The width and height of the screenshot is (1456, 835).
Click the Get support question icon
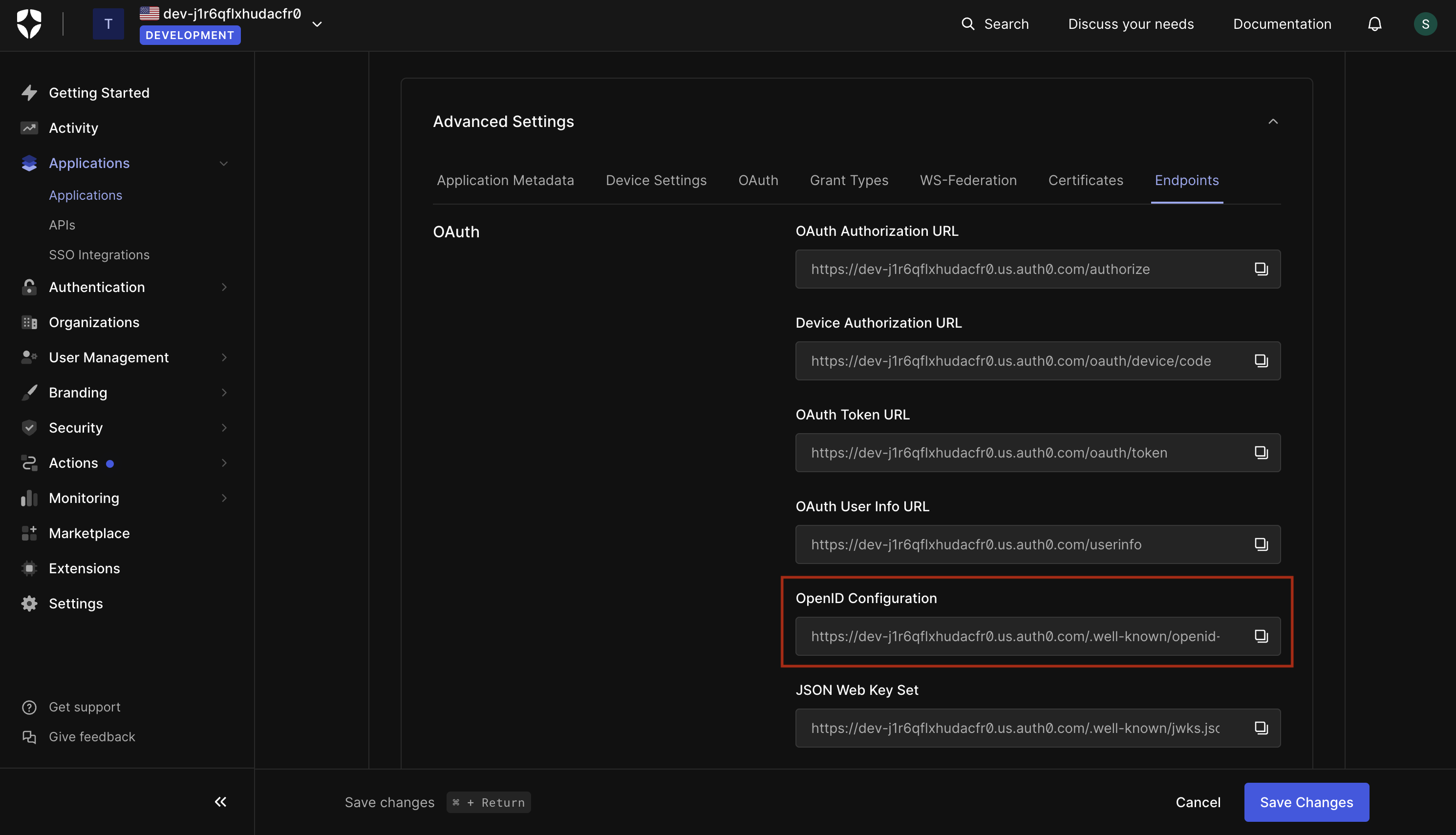[x=29, y=707]
